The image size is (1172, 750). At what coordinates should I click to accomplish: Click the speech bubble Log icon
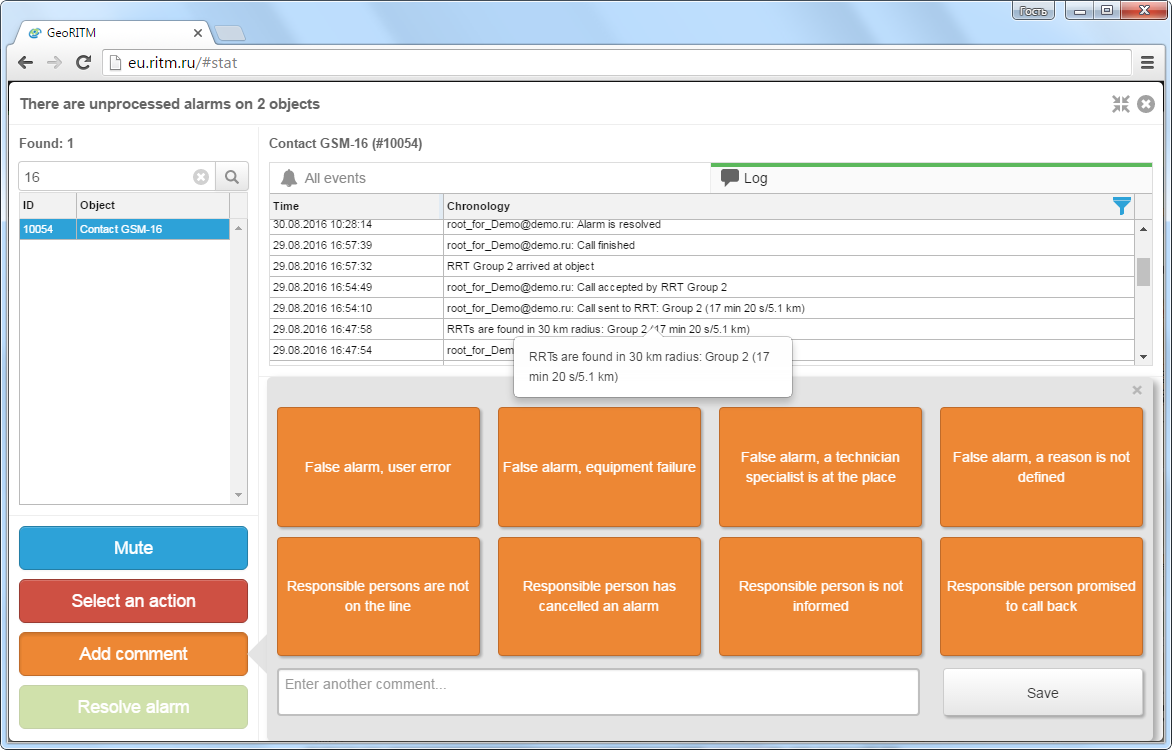(730, 178)
